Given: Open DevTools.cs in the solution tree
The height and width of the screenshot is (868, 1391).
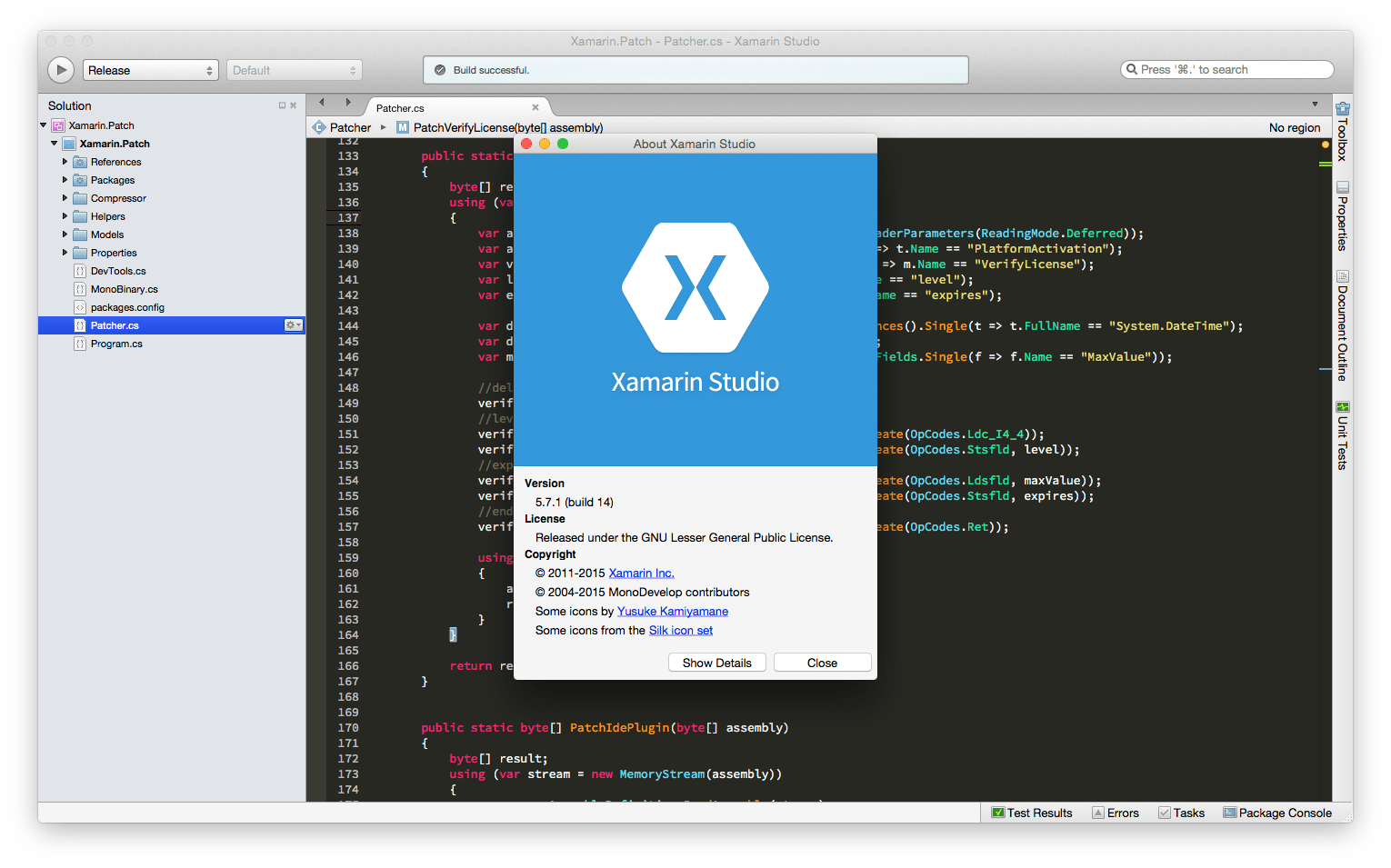Looking at the screenshot, I should pyautogui.click(x=118, y=271).
